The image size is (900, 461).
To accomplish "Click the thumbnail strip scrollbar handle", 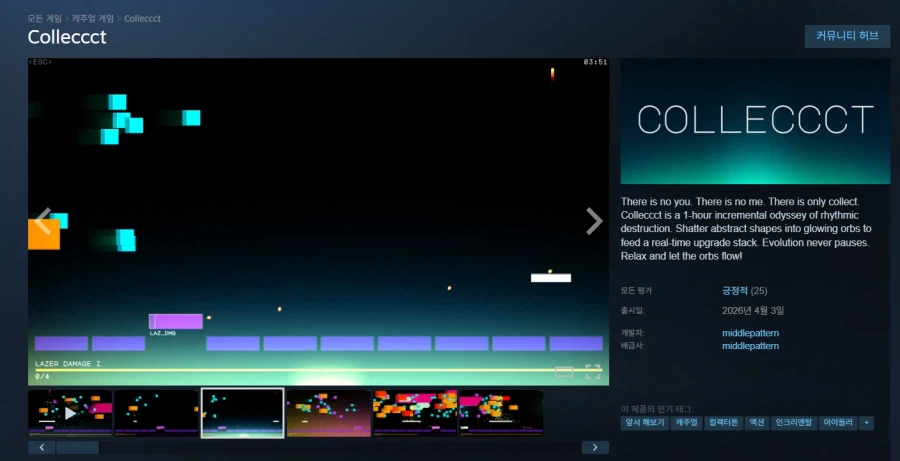I will [x=77, y=447].
